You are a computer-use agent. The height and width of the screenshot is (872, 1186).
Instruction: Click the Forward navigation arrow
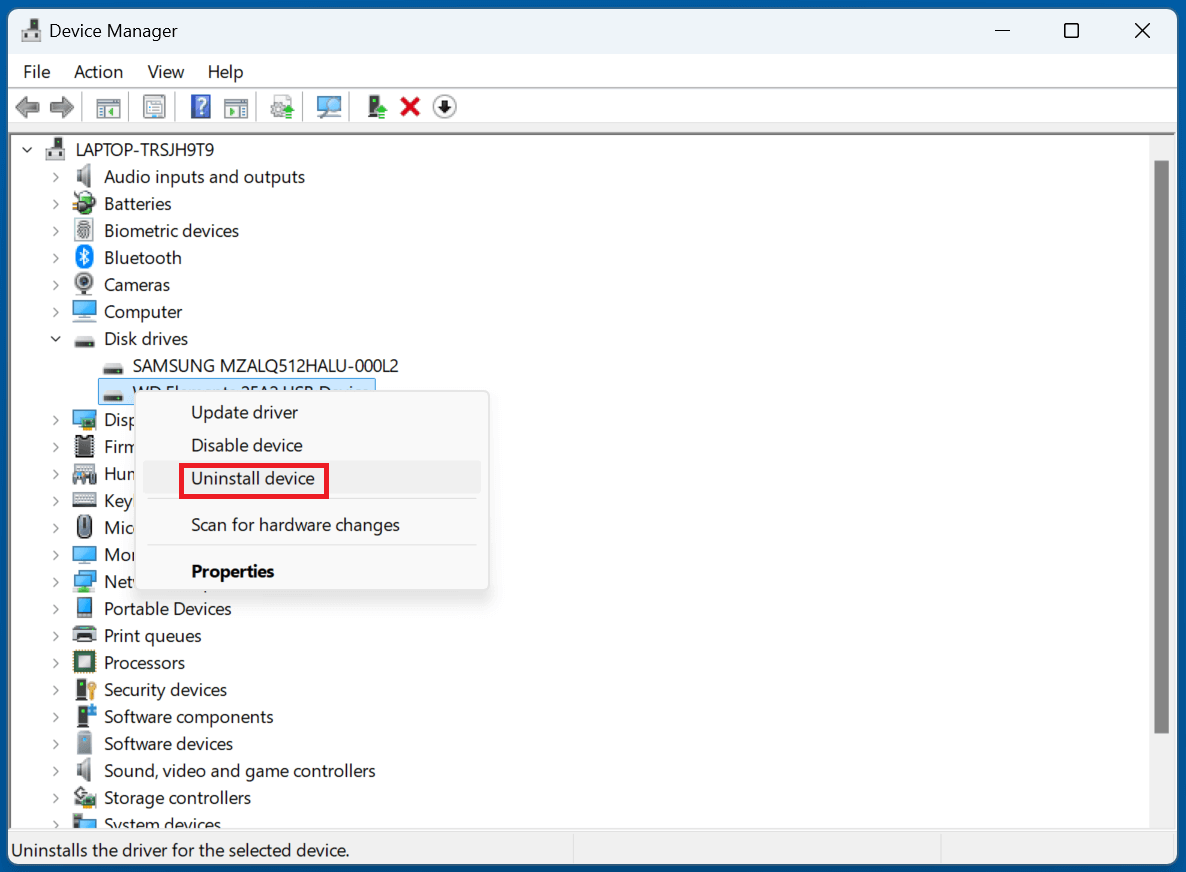pos(61,106)
